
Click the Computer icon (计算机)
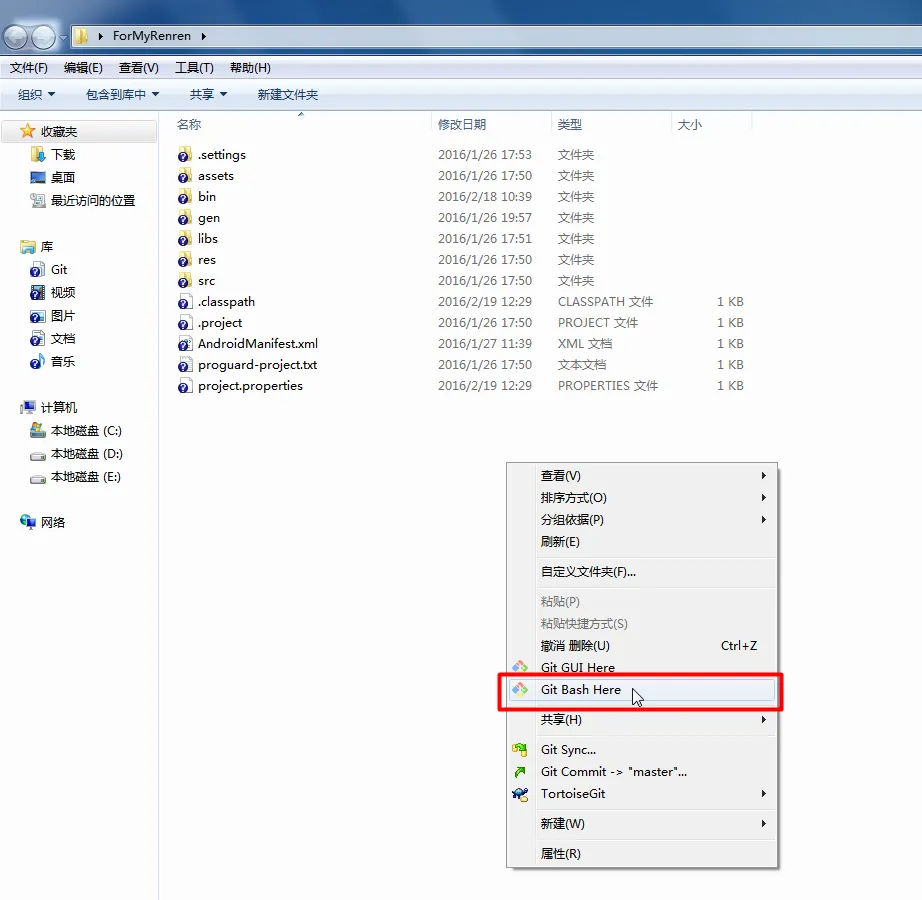pyautogui.click(x=28, y=407)
